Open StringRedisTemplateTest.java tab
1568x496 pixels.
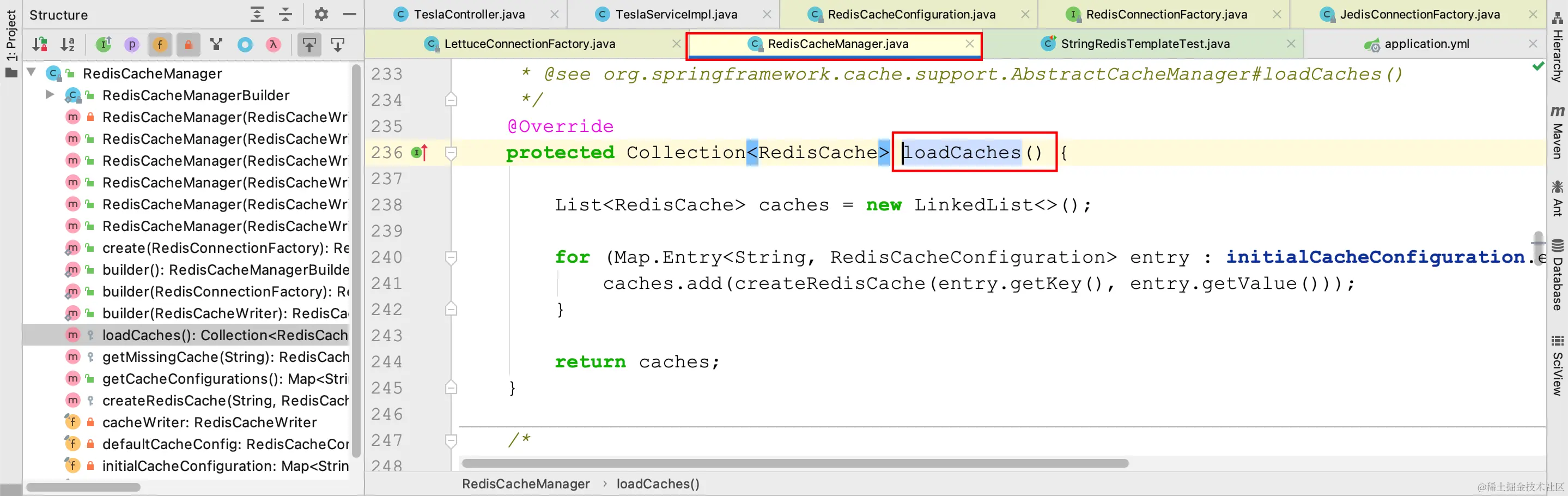[x=1144, y=44]
